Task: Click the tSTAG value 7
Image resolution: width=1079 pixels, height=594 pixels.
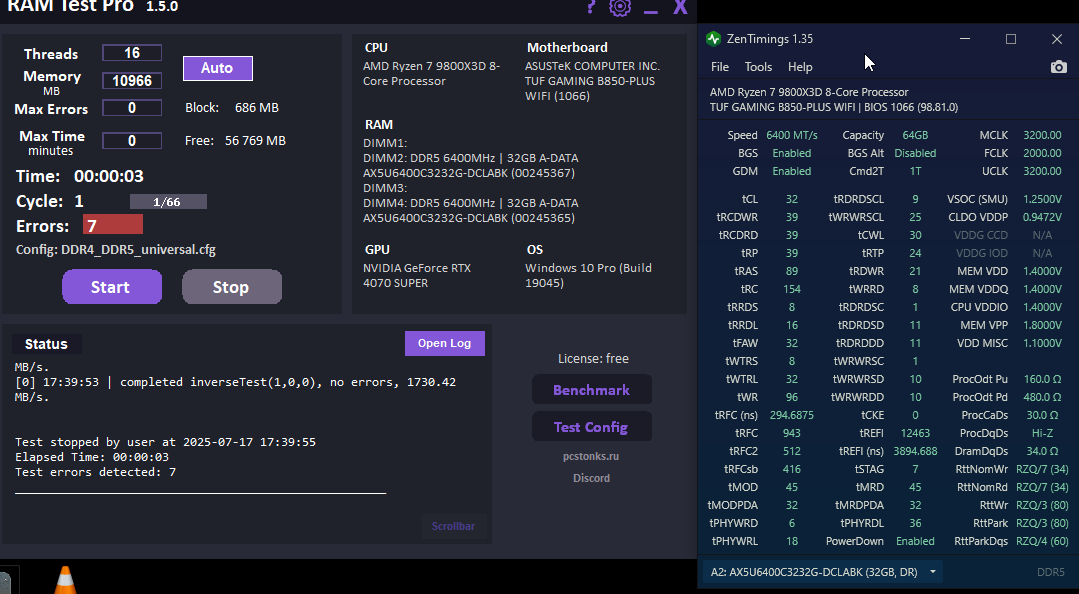Action: (915, 469)
